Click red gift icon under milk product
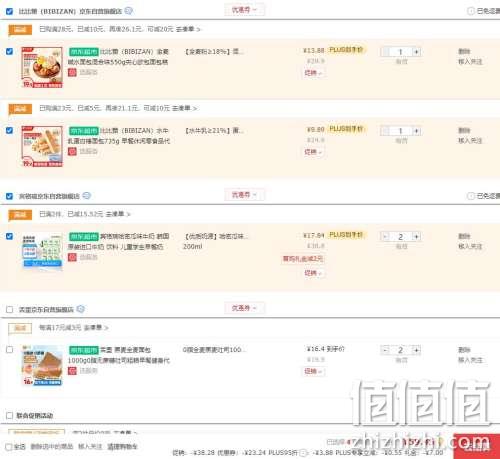This screenshot has width=500, height=459. coord(72,257)
